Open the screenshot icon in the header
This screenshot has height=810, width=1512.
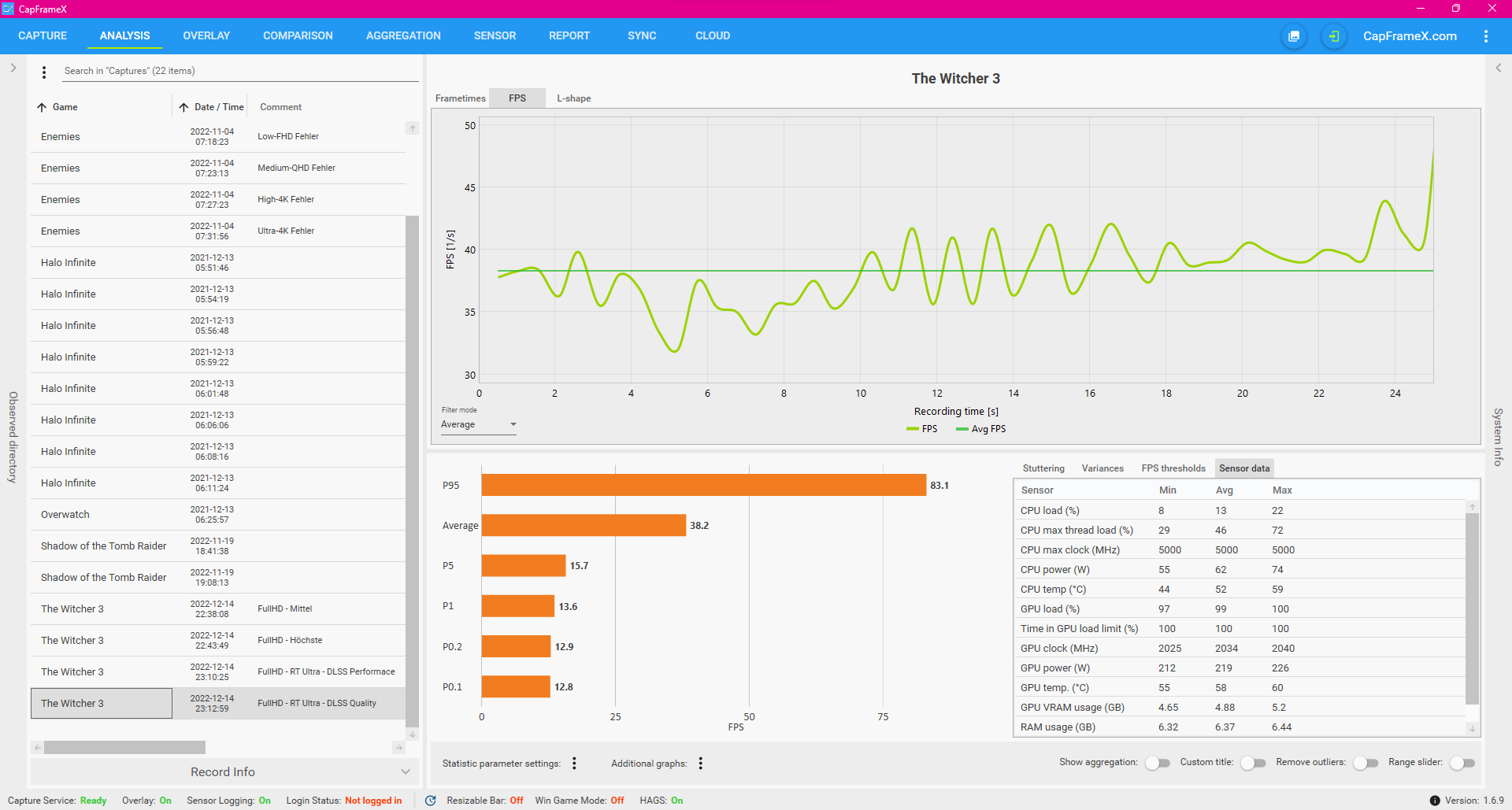pyautogui.click(x=1294, y=36)
